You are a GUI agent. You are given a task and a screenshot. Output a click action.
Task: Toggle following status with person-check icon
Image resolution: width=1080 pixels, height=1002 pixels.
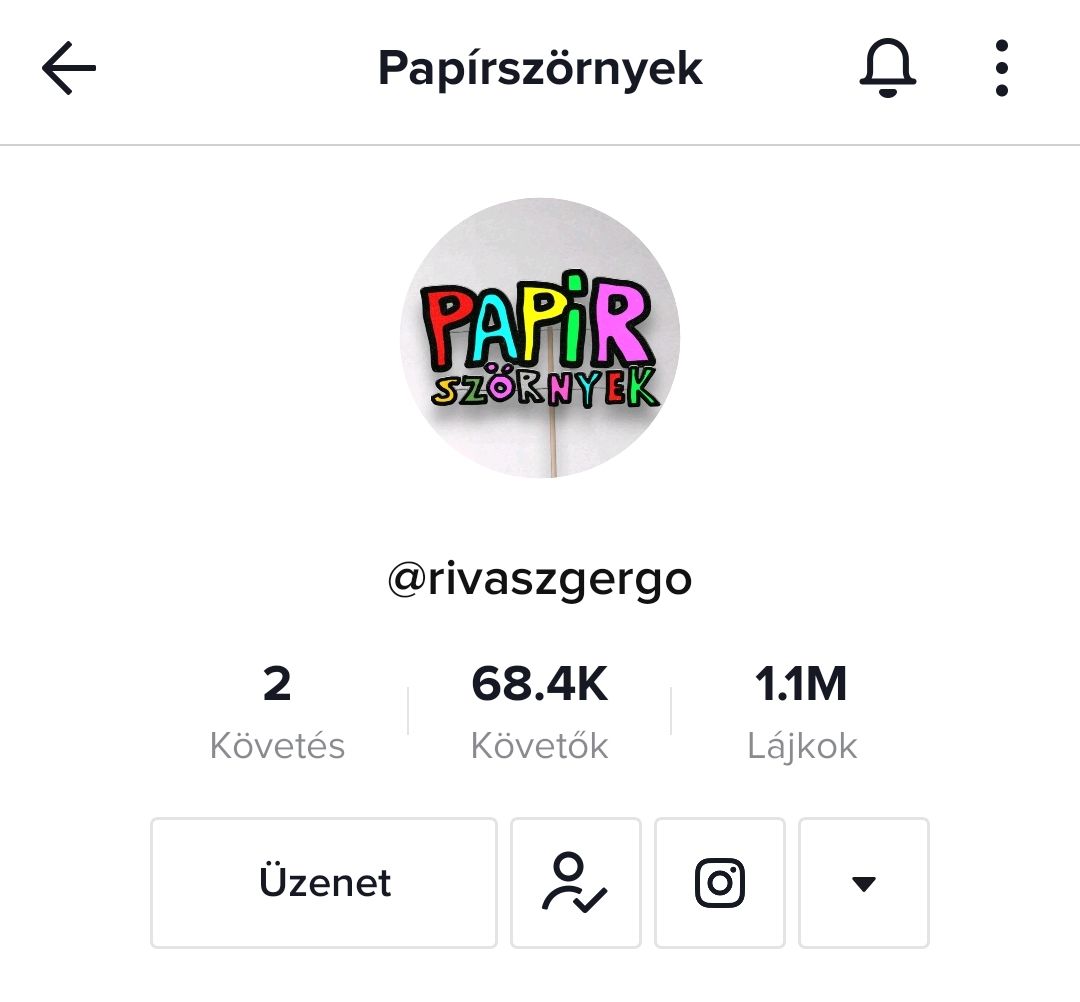tap(576, 883)
